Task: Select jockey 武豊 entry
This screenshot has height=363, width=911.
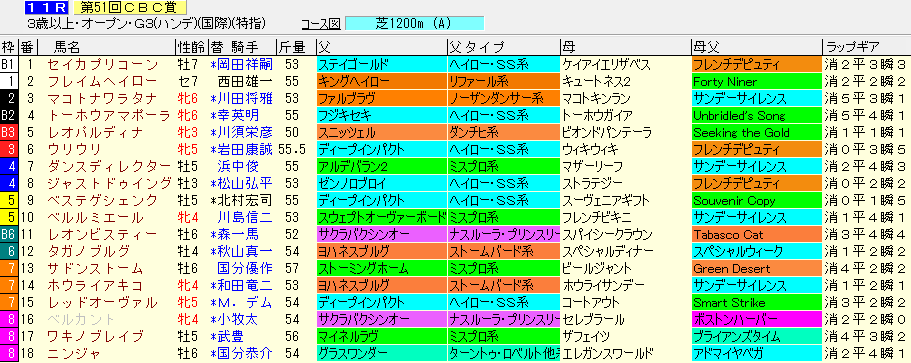Action: pyautogui.click(x=237, y=336)
